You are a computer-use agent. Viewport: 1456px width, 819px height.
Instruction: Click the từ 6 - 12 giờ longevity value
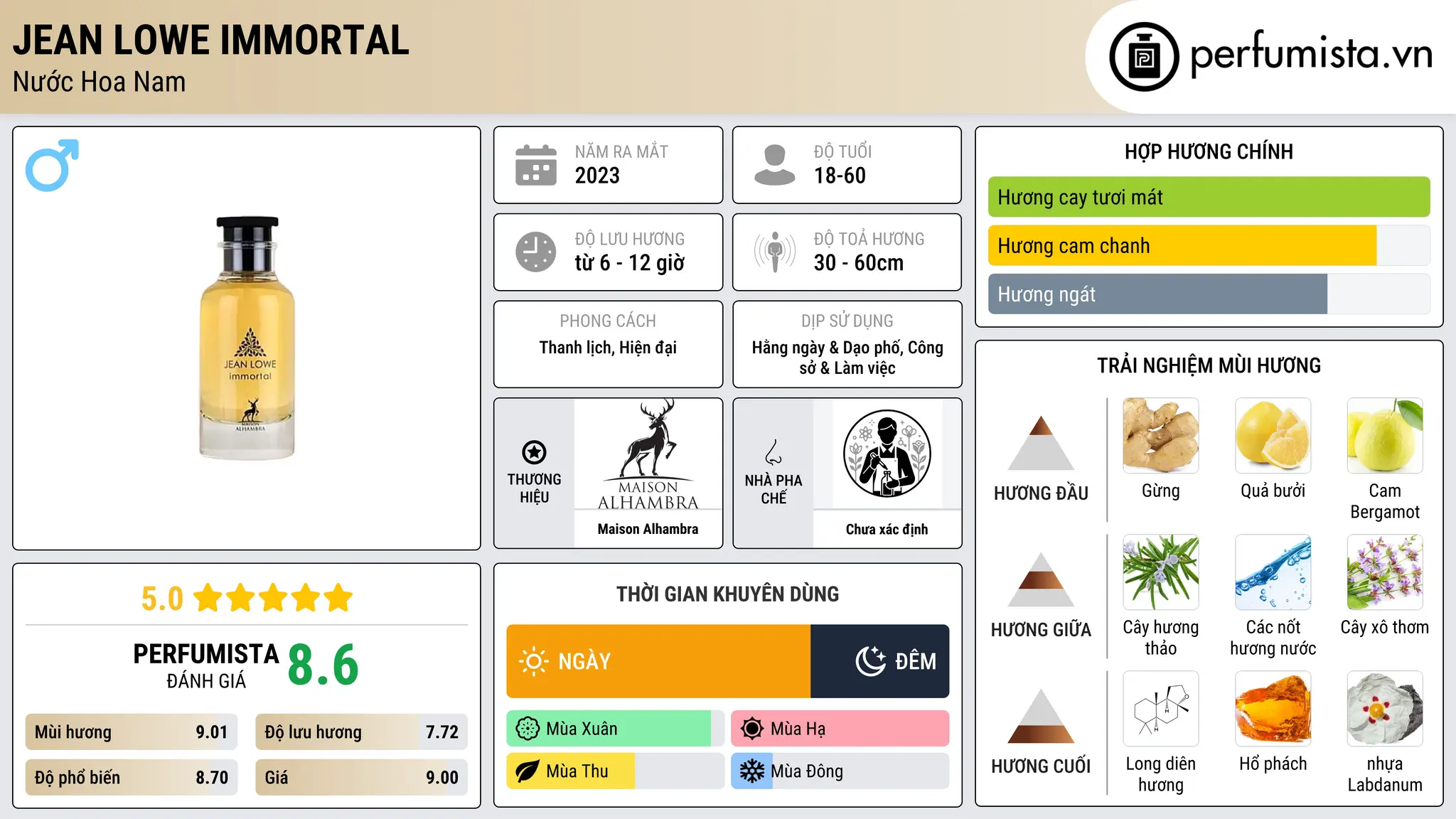click(630, 263)
